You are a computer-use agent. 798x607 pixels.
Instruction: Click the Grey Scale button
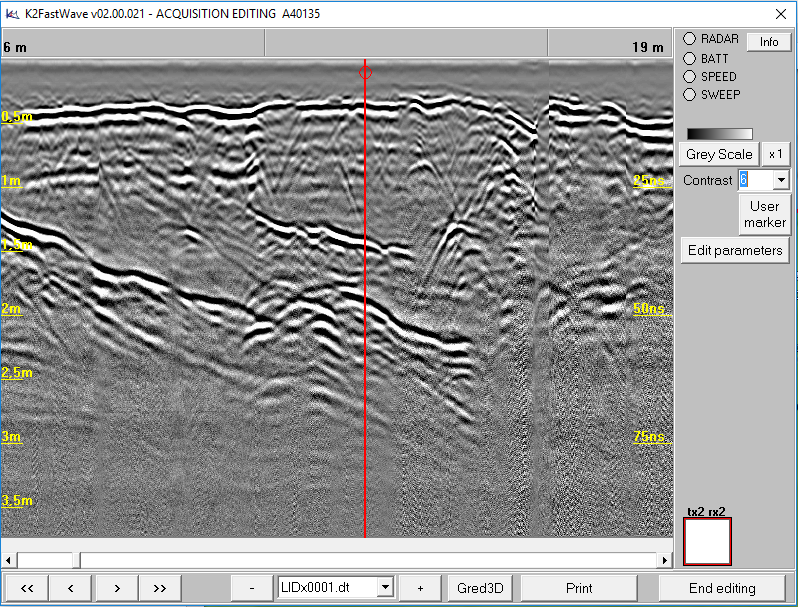[x=719, y=154]
